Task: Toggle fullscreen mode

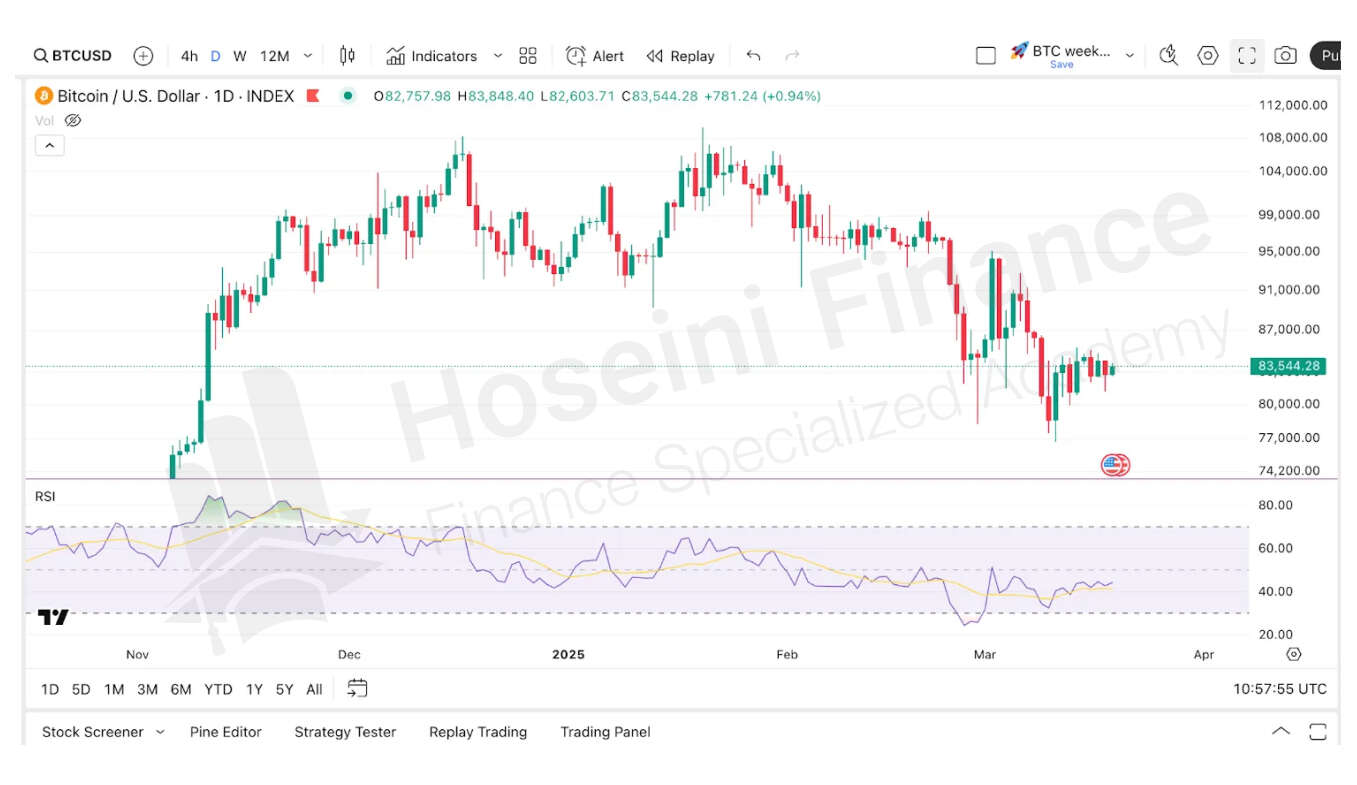Action: tap(1247, 56)
